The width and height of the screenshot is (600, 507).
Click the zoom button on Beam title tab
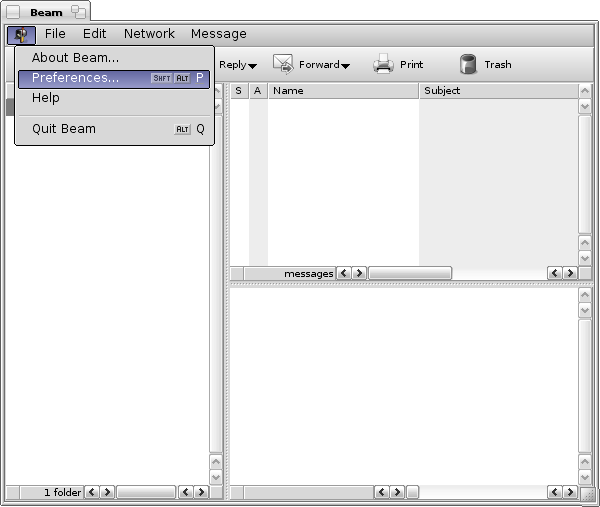78,13
